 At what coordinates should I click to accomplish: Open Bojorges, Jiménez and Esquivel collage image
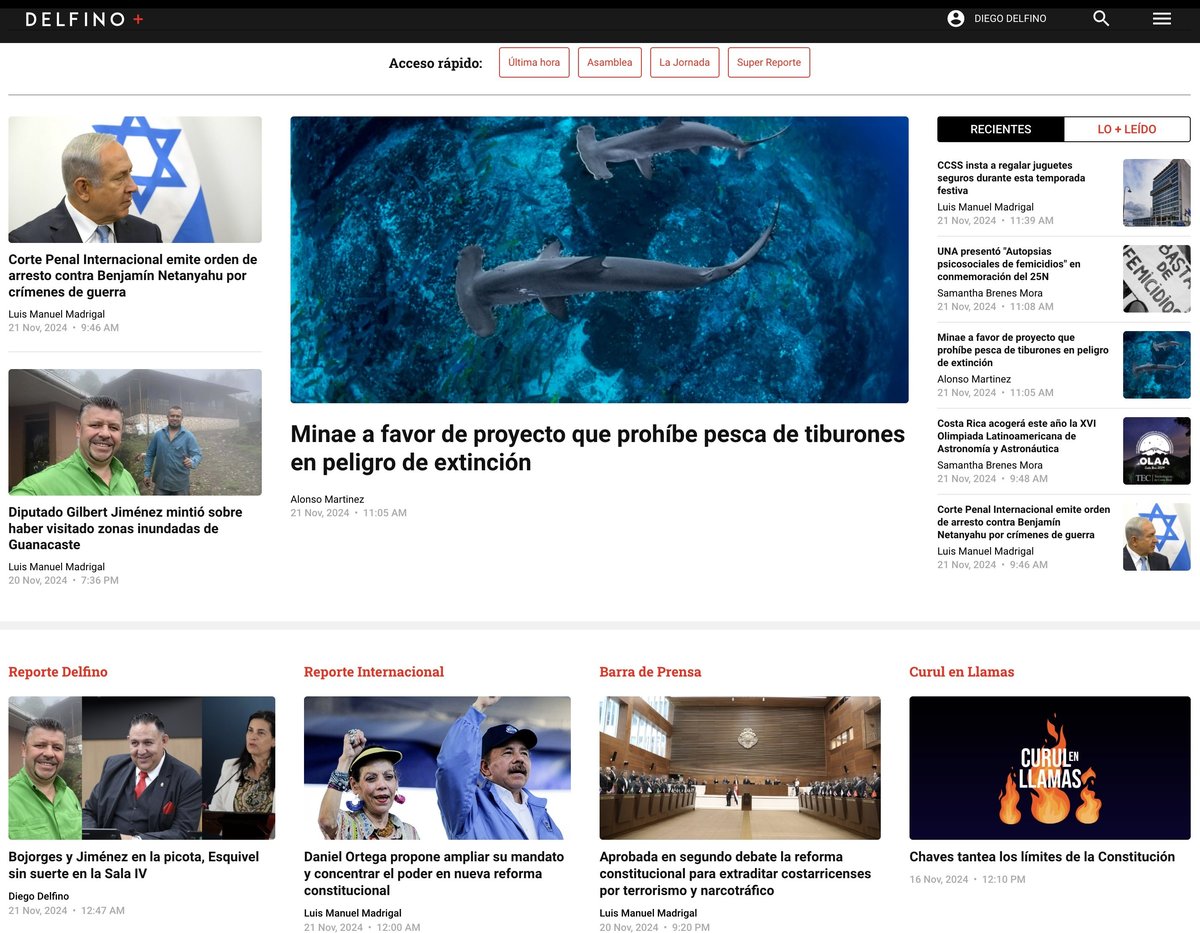pyautogui.click(x=141, y=768)
